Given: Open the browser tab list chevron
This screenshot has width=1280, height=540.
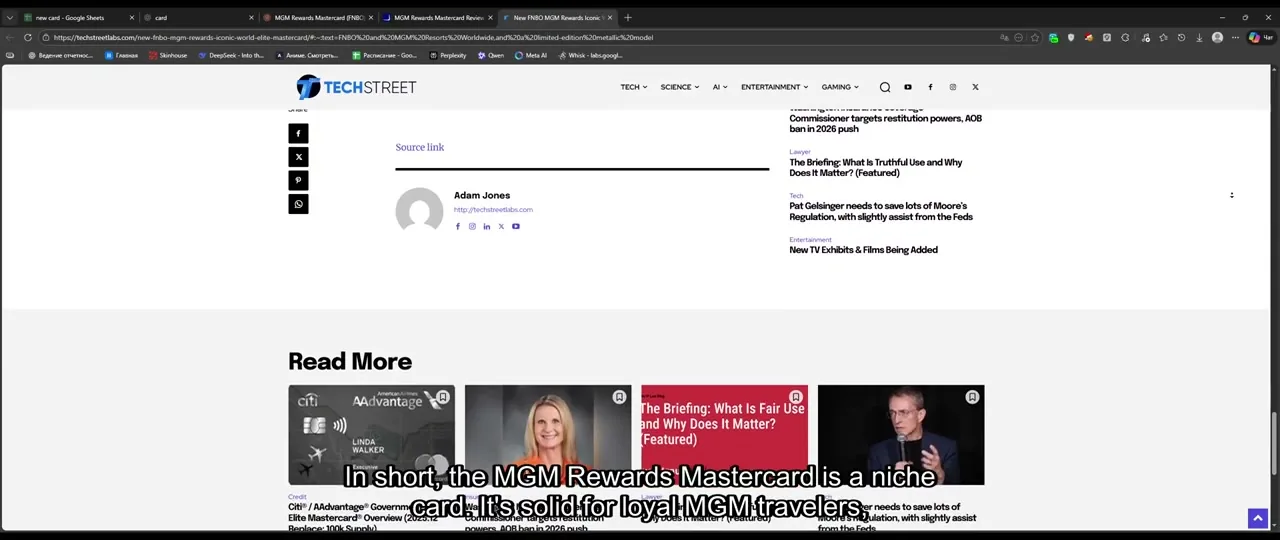Looking at the screenshot, I should 10,17.
